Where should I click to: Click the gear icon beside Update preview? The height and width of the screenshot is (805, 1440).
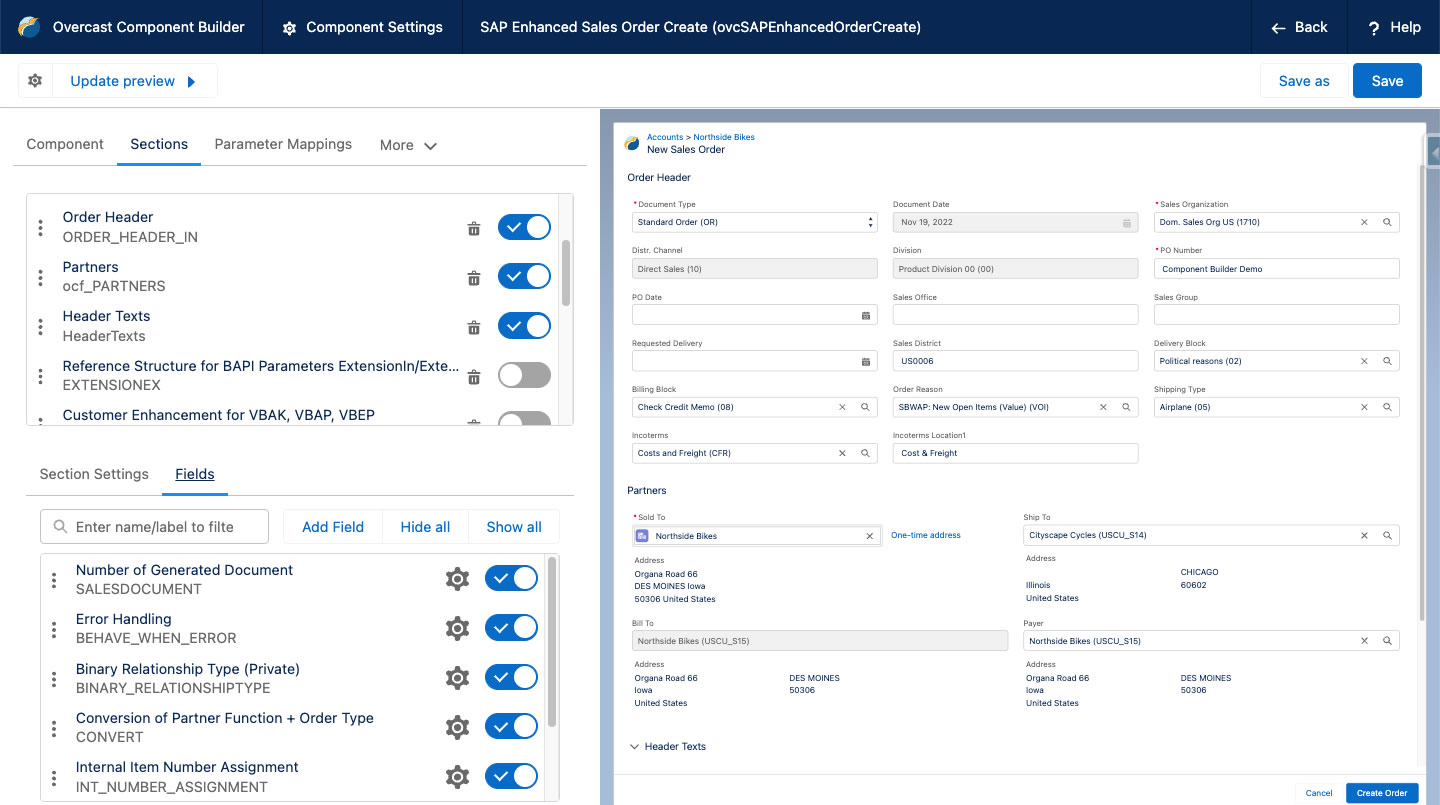click(35, 81)
